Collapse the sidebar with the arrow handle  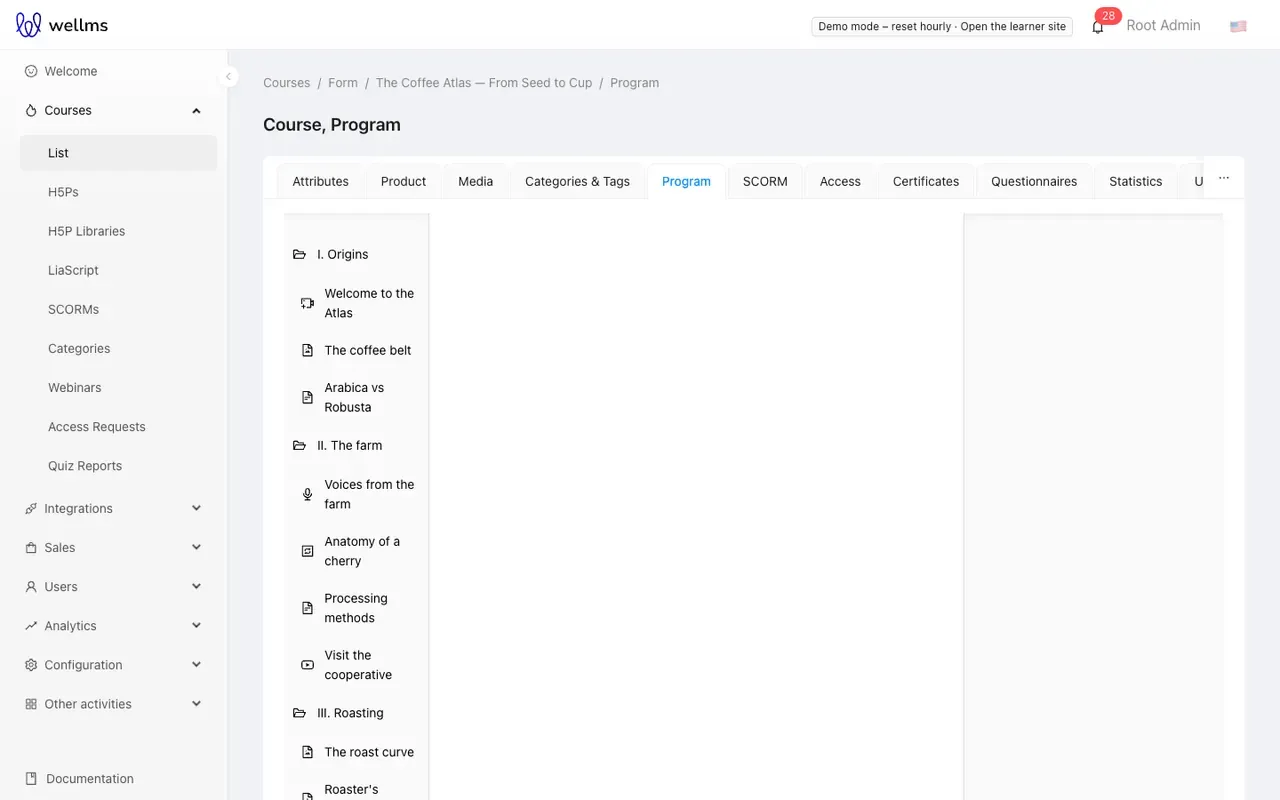(228, 76)
